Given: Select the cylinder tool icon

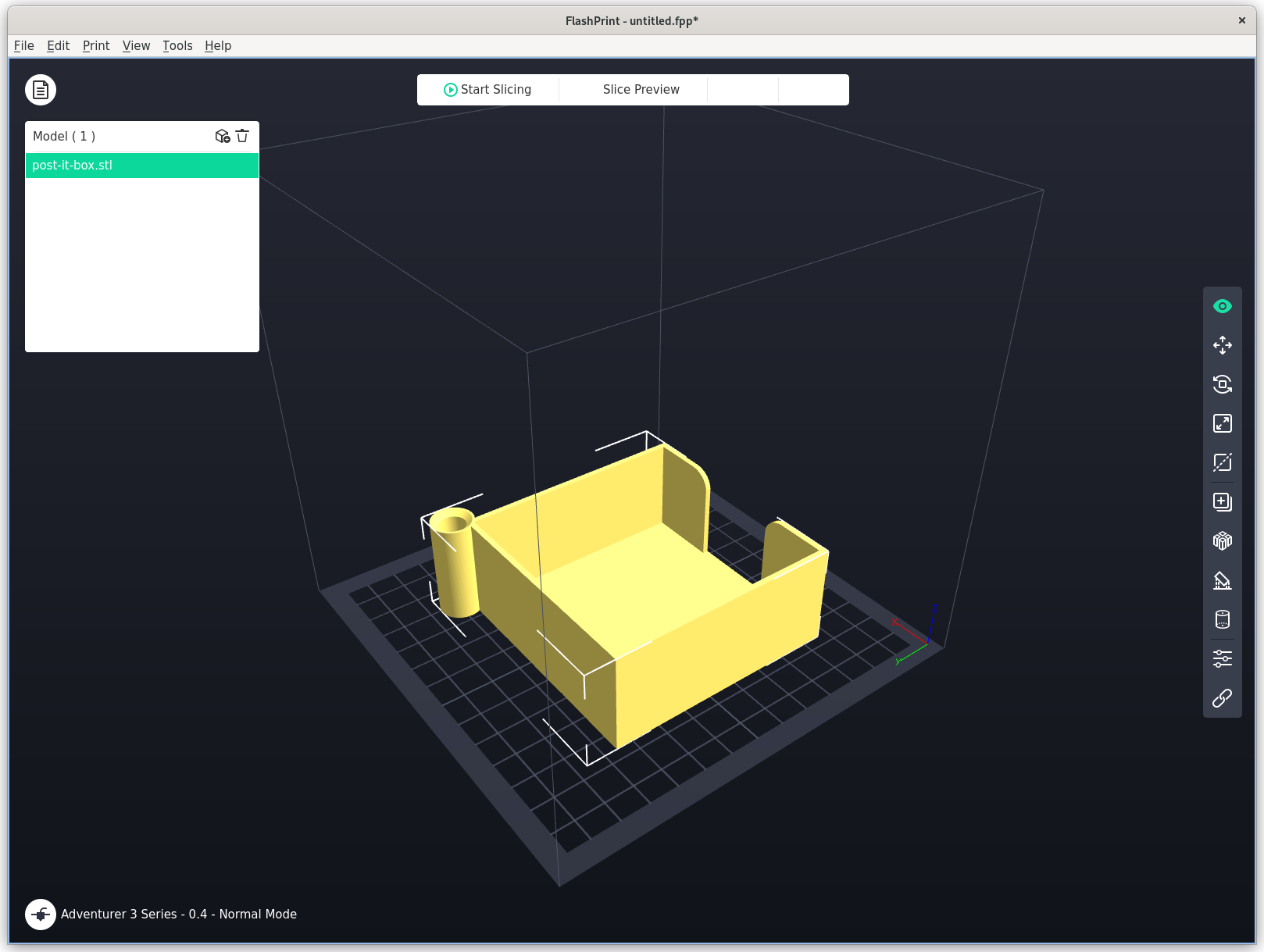Looking at the screenshot, I should click(x=1223, y=619).
